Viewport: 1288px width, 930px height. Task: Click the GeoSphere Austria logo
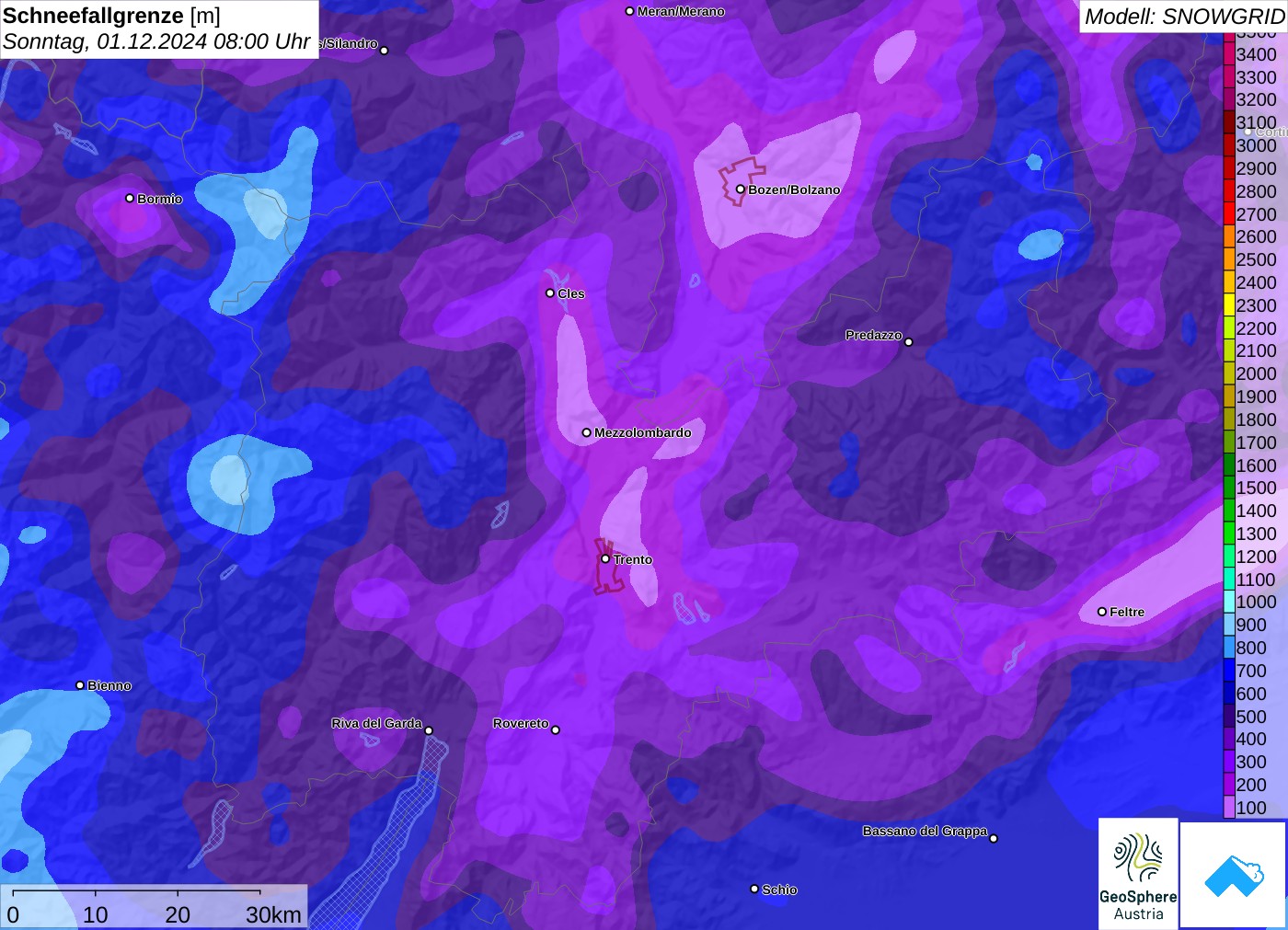point(1138,873)
